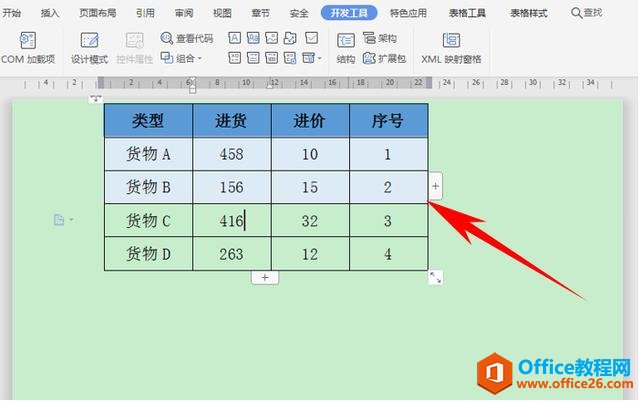Image resolution: width=640 pixels, height=401 pixels.
Task: Click 查看代码 view code
Action: click(x=187, y=38)
